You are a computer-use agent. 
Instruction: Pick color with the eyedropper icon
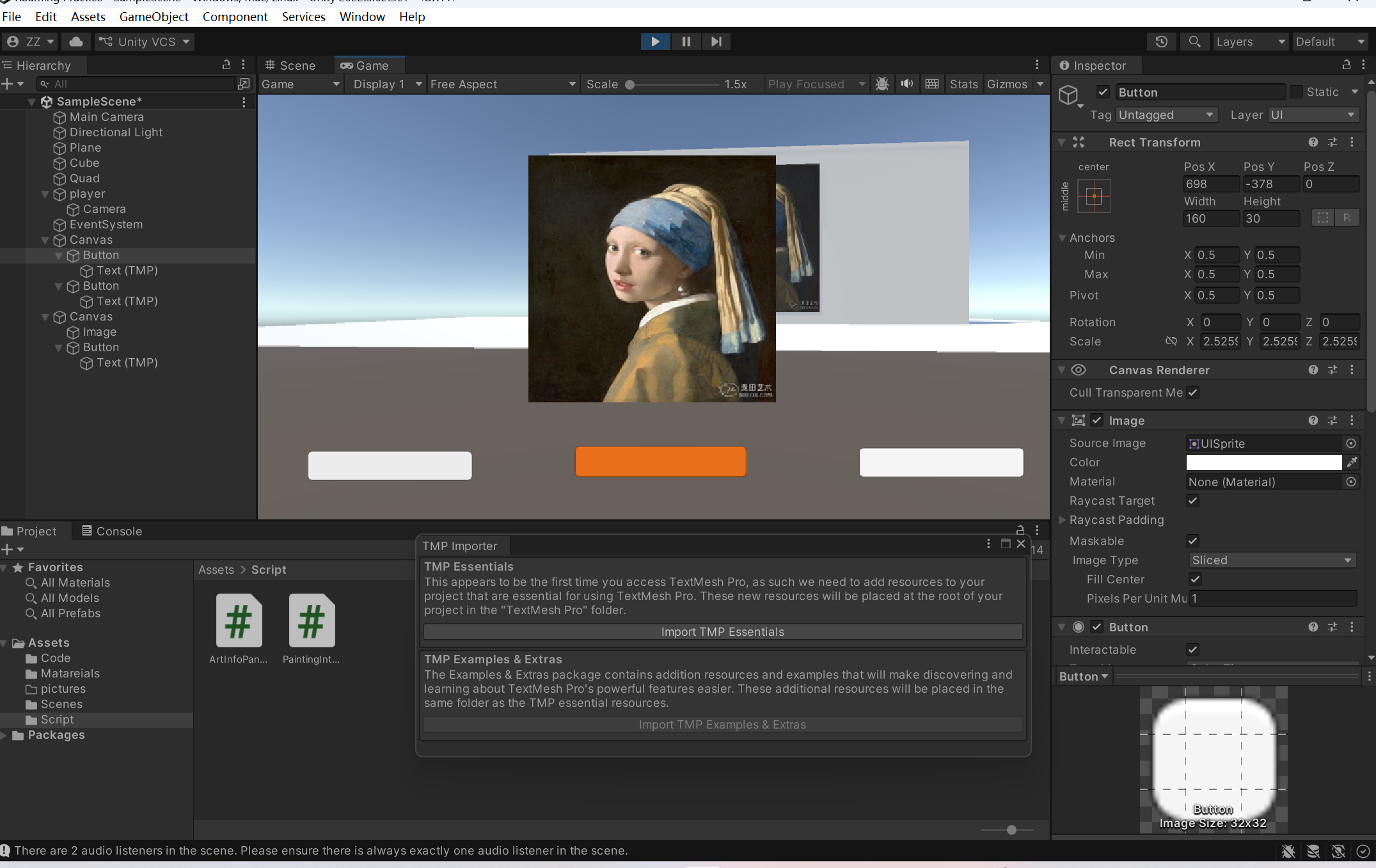(x=1352, y=462)
